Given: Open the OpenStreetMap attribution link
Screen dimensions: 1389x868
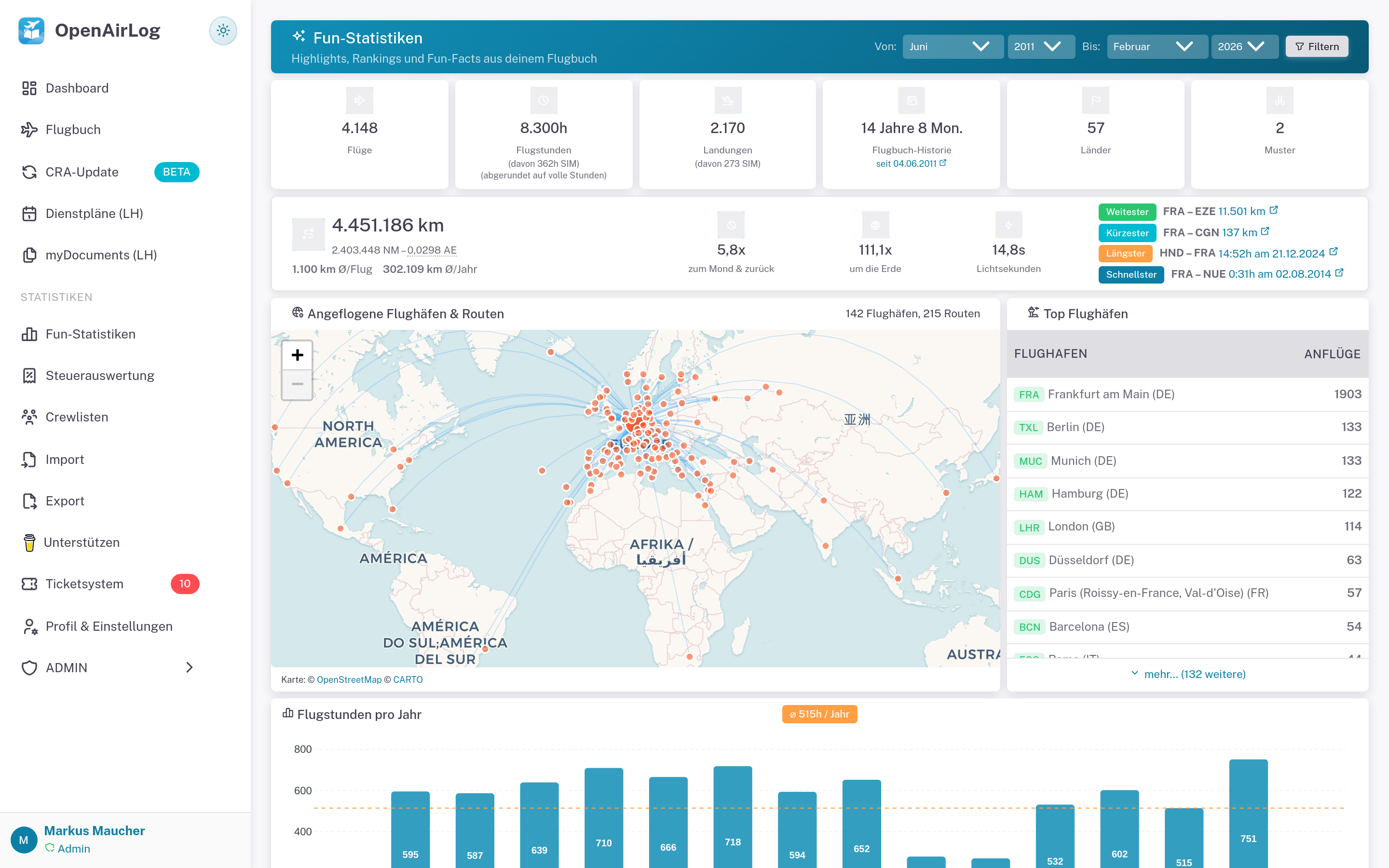Looking at the screenshot, I should pyautogui.click(x=349, y=680).
